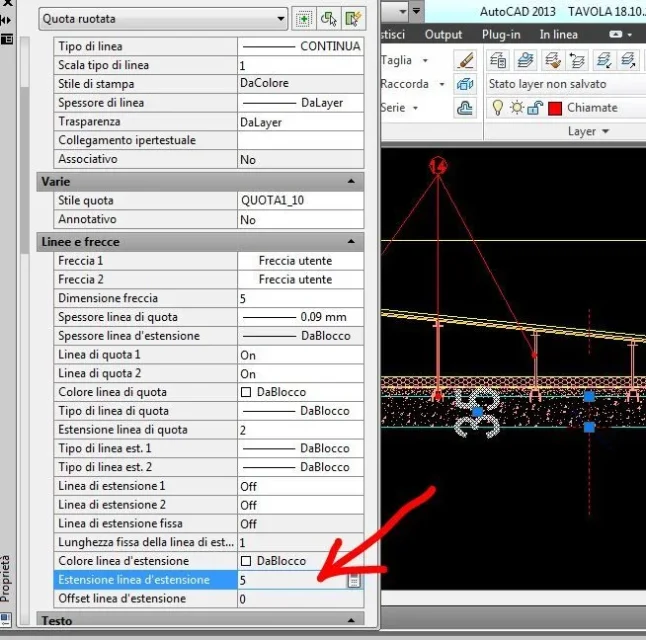Open the quick access toolbar customize arrow

pyautogui.click(x=417, y=11)
